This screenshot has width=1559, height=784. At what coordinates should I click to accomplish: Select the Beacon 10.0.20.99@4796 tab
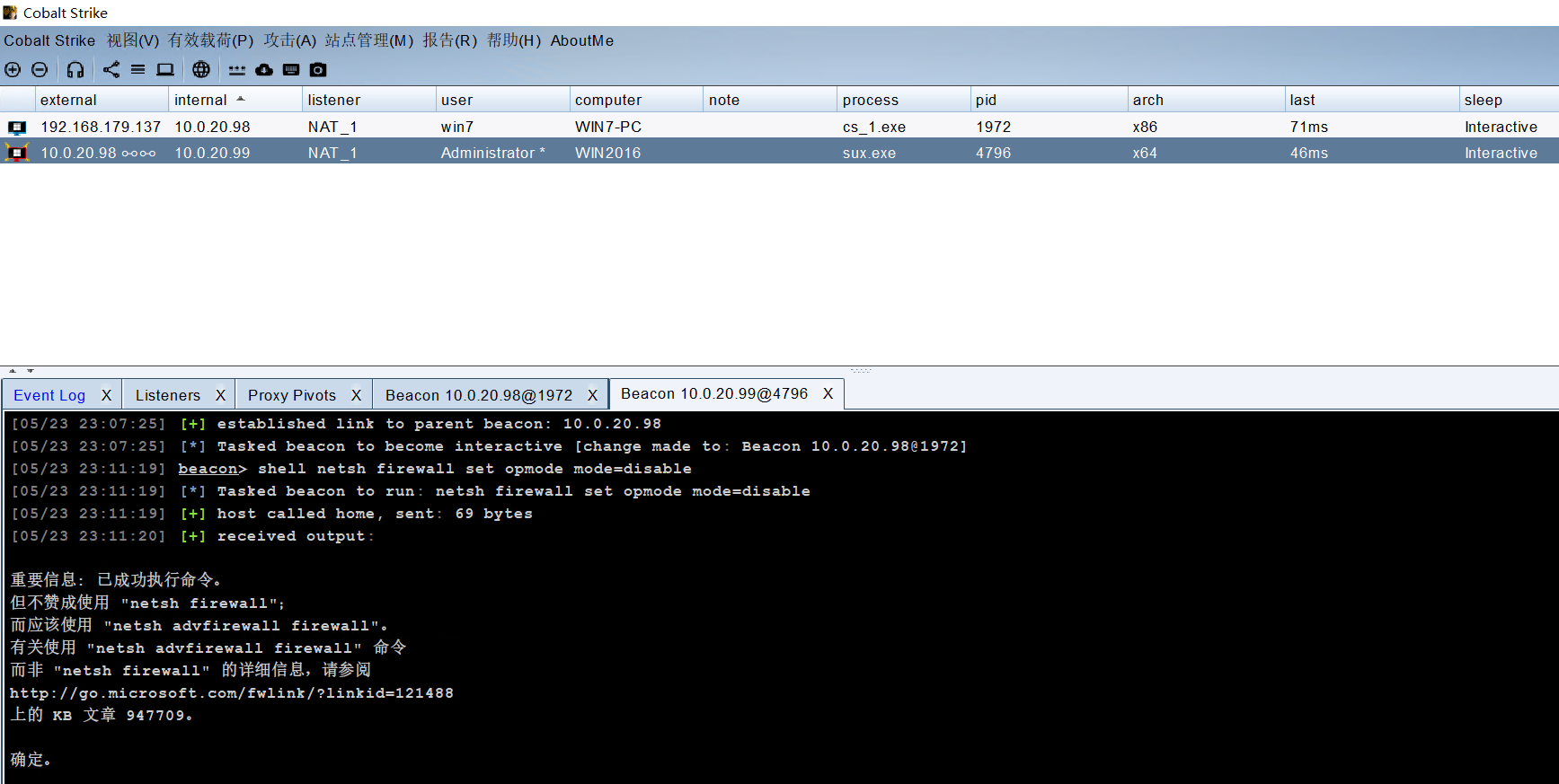(x=714, y=393)
